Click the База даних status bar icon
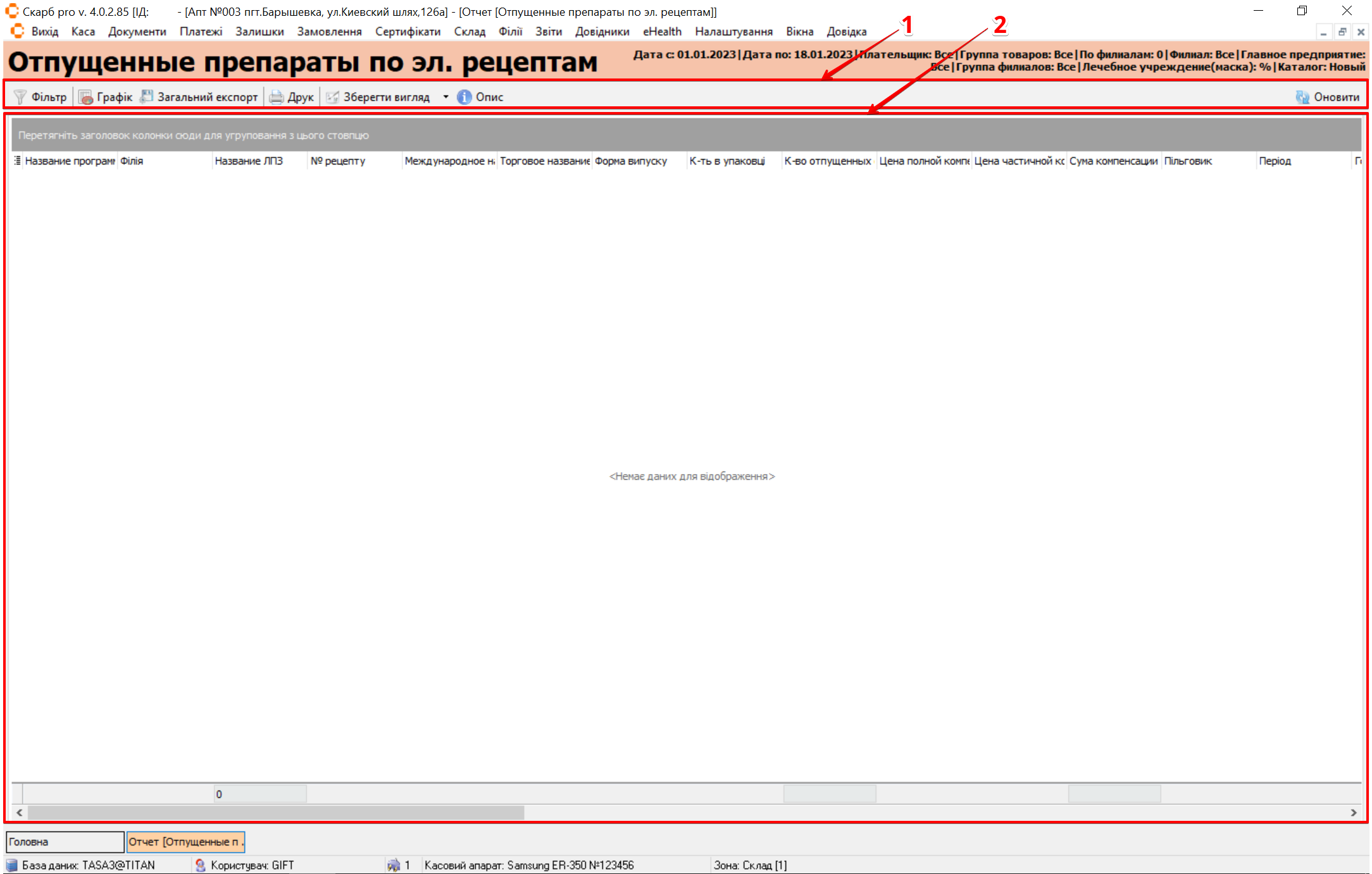This screenshot has width=1372, height=874. [x=12, y=865]
